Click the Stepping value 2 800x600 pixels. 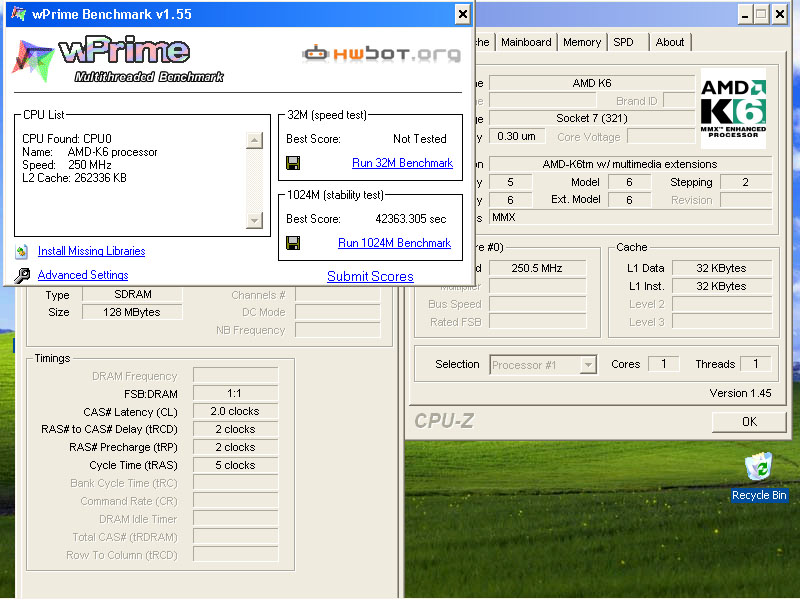coord(745,182)
